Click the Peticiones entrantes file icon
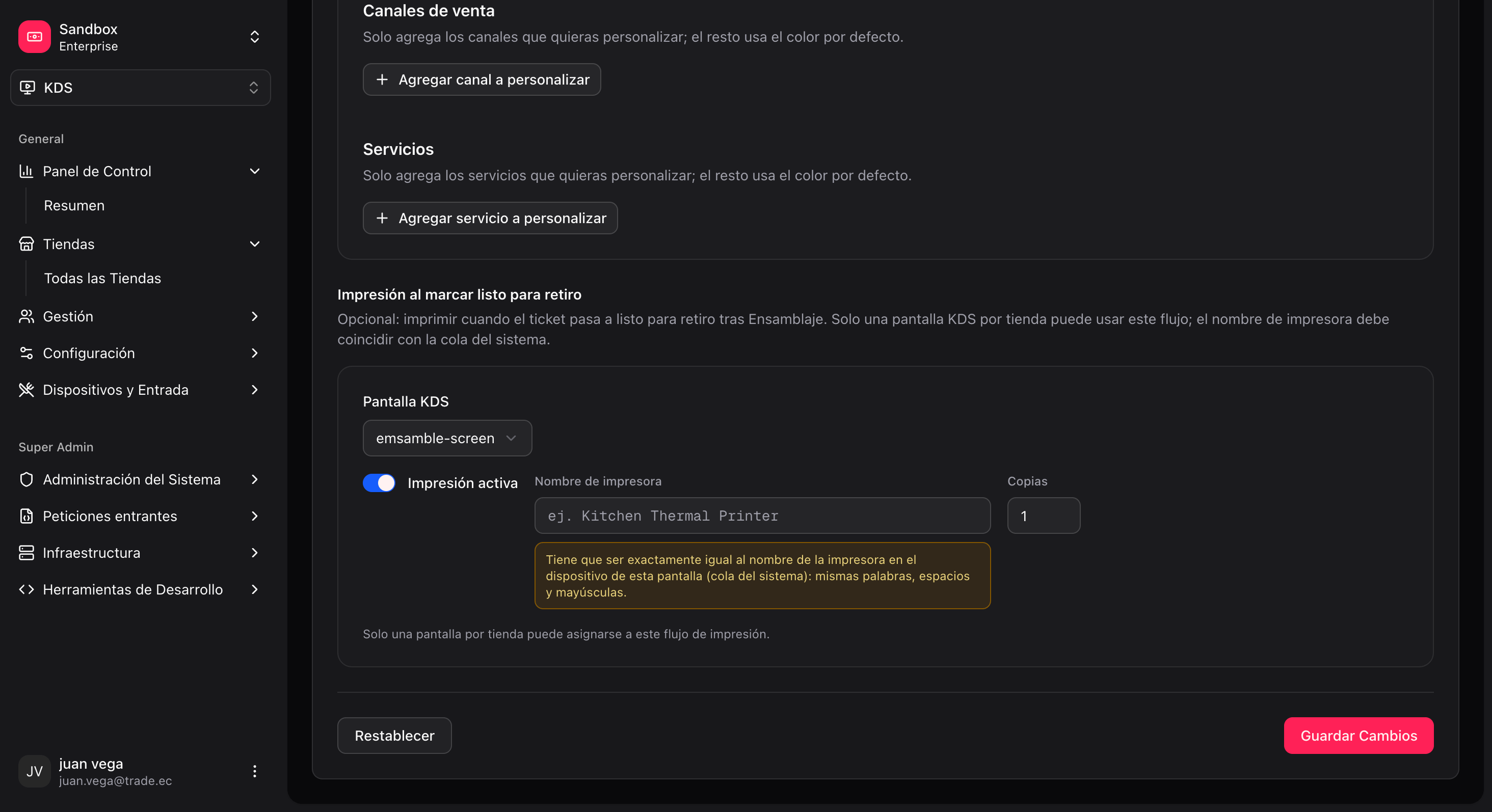The image size is (1492, 812). pyautogui.click(x=26, y=516)
